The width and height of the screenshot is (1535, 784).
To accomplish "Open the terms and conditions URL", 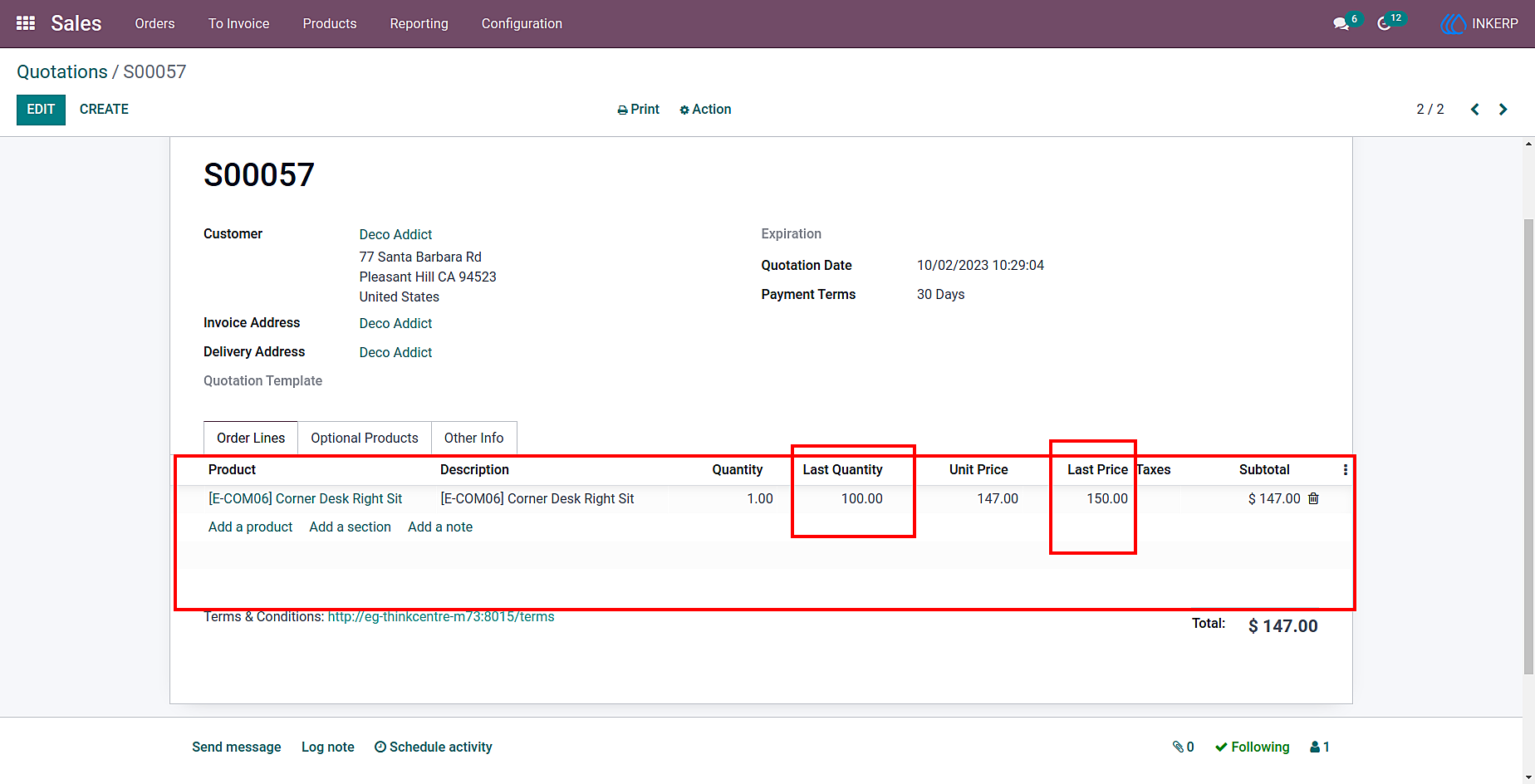I will coord(441,616).
